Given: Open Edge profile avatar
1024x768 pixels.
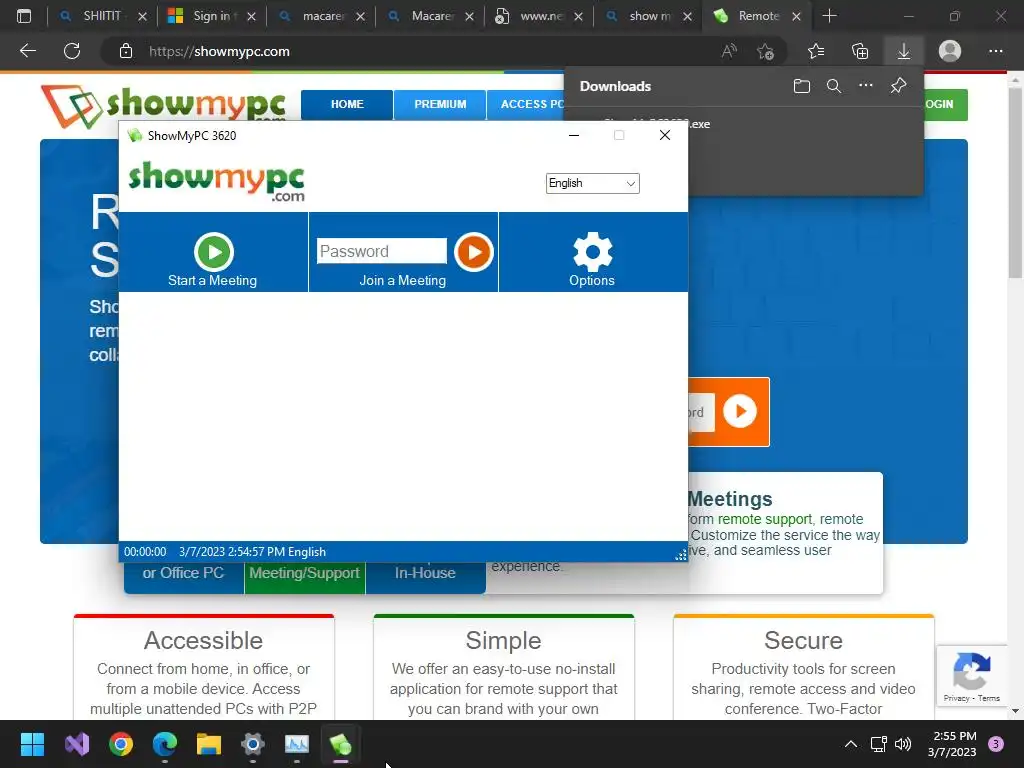Looking at the screenshot, I should point(949,51).
